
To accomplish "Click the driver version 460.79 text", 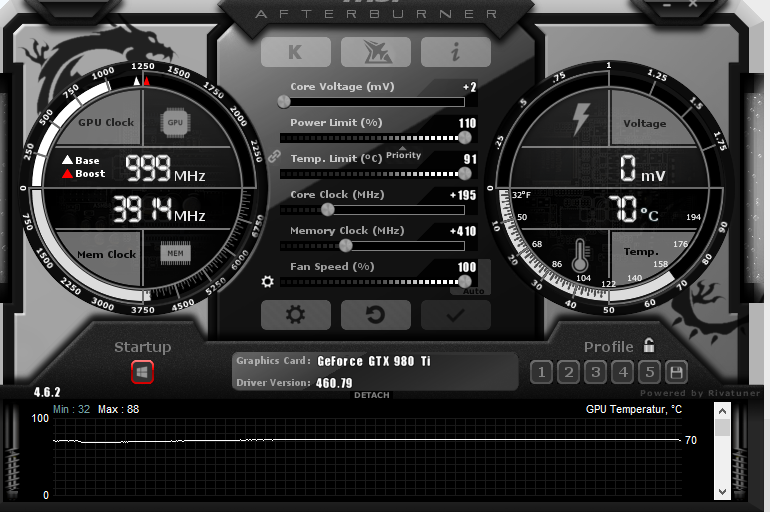I will coord(334,383).
